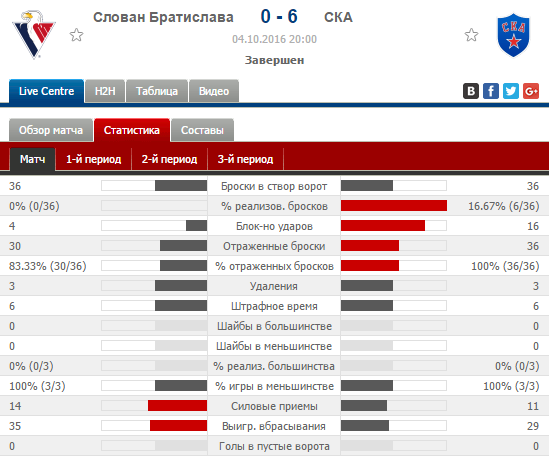Show statistics for 1-й период
Image resolution: width=549 pixels, height=458 pixels.
click(93, 159)
